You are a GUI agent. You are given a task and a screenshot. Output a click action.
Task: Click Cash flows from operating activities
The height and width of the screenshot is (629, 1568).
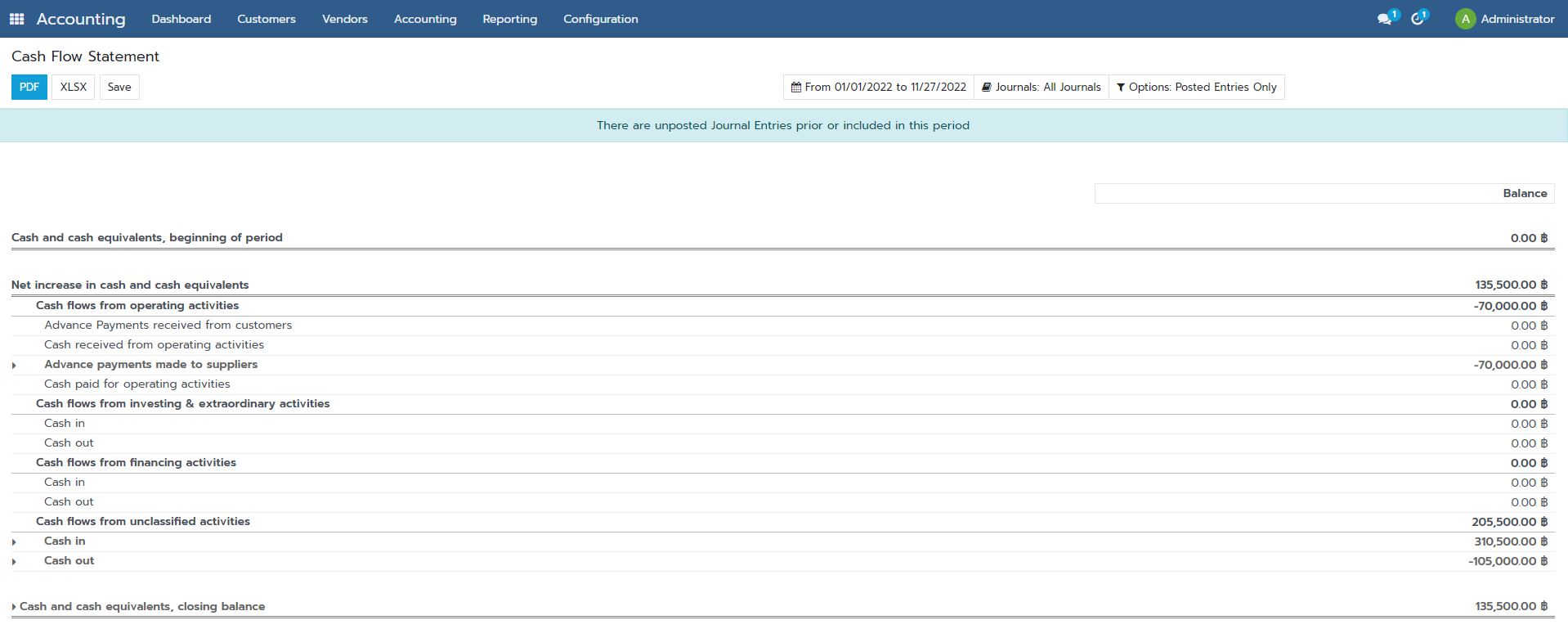point(137,305)
